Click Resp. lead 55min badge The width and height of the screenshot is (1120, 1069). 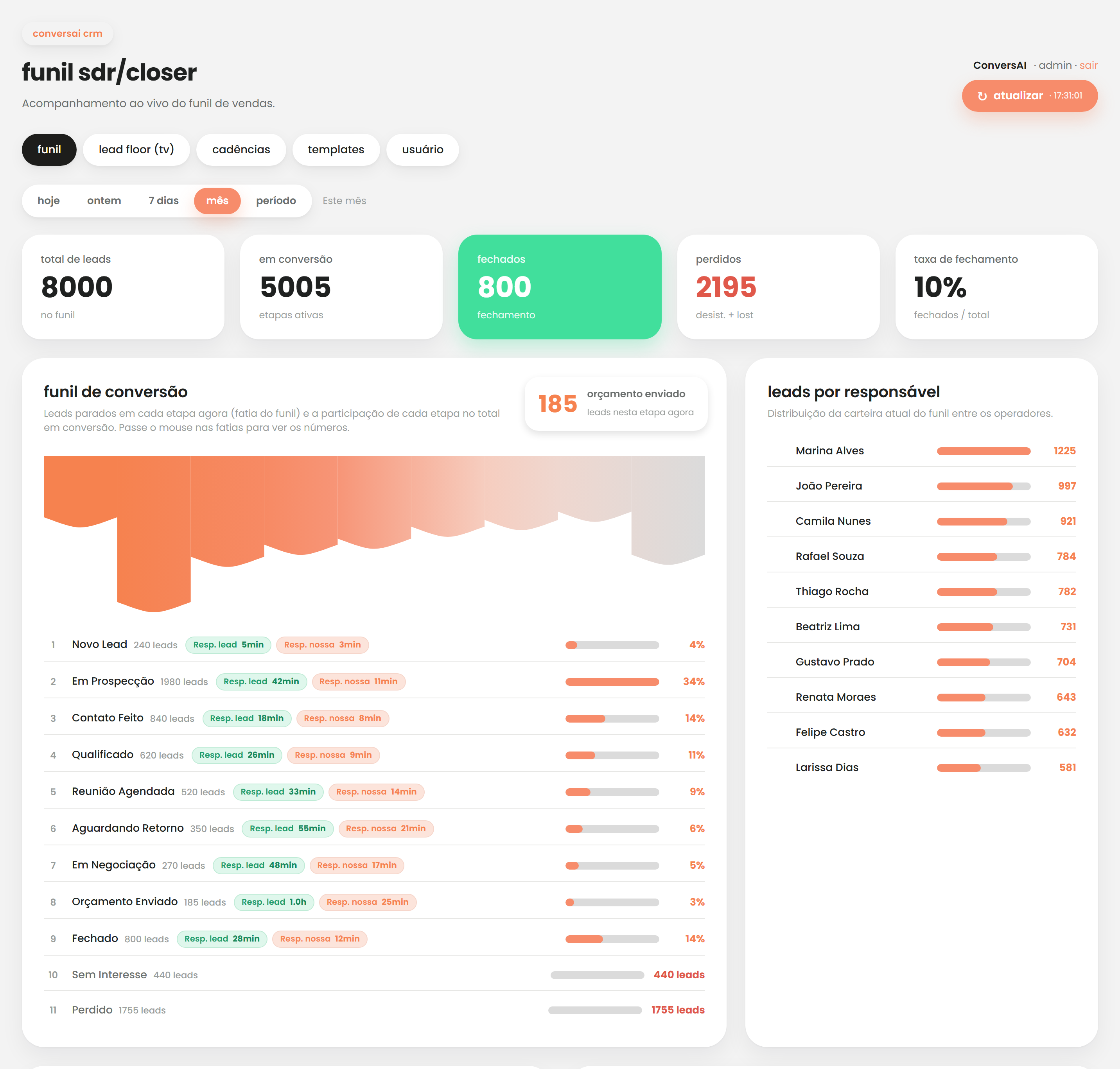pos(288,829)
